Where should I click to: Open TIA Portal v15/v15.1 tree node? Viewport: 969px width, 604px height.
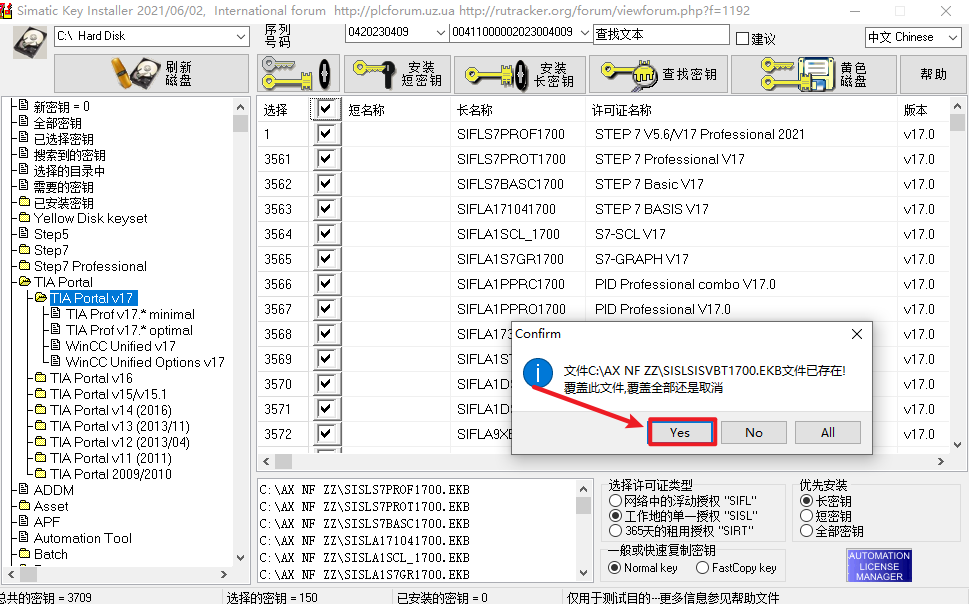coord(108,394)
